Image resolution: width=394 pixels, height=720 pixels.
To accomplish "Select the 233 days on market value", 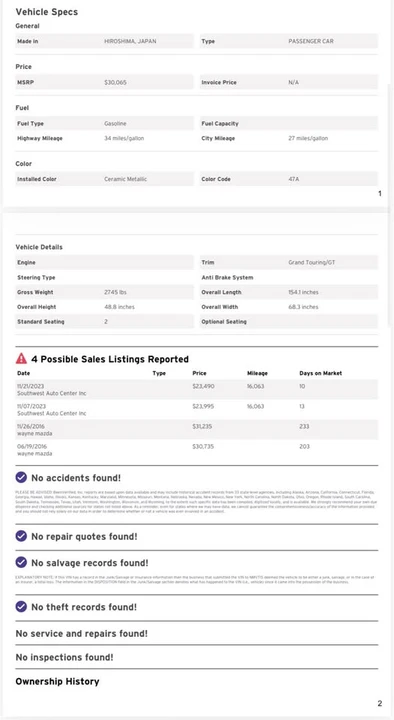I will pyautogui.click(x=304, y=427).
